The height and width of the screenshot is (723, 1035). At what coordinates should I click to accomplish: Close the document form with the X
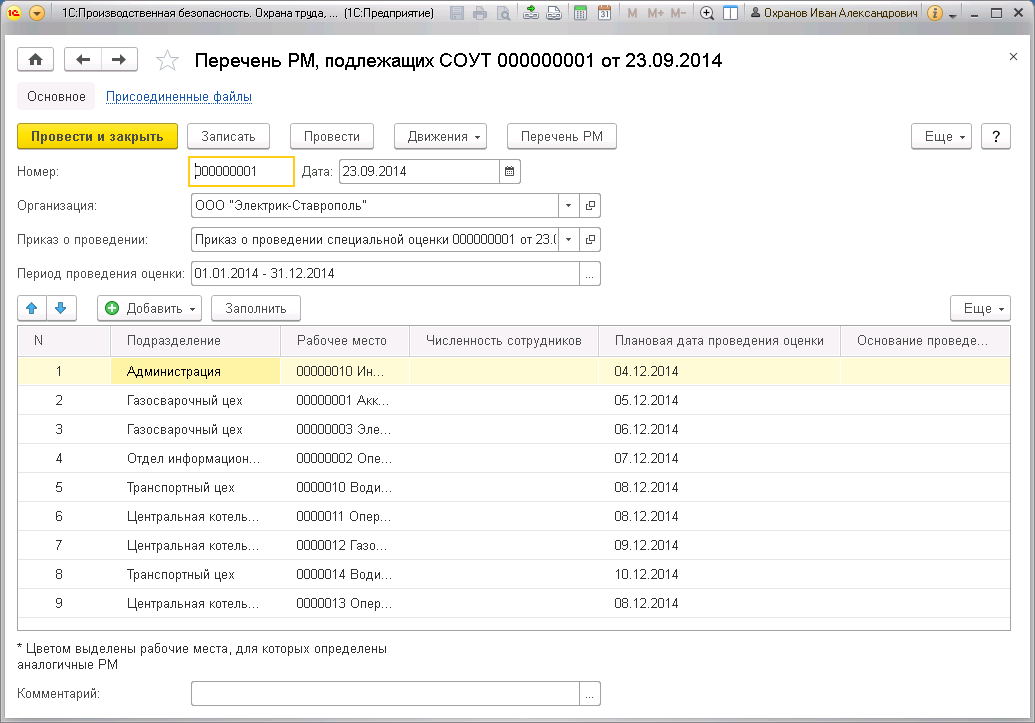tap(1013, 57)
